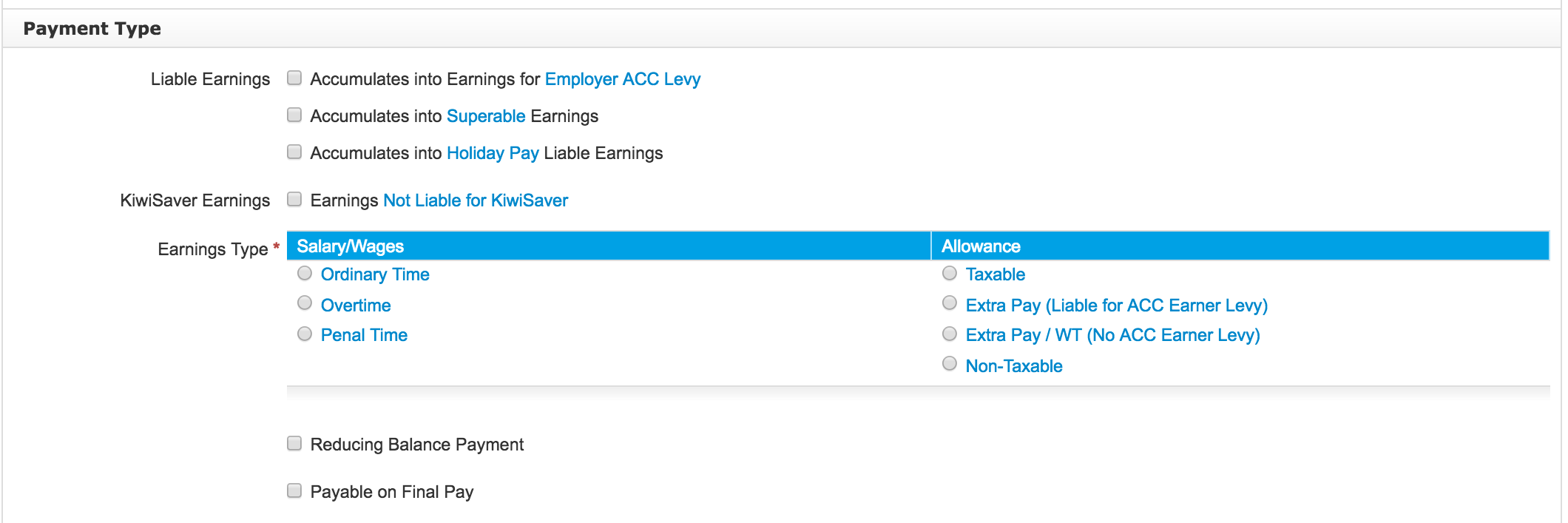Choose the Overtime radio option
The image size is (1568, 523).
click(x=305, y=303)
